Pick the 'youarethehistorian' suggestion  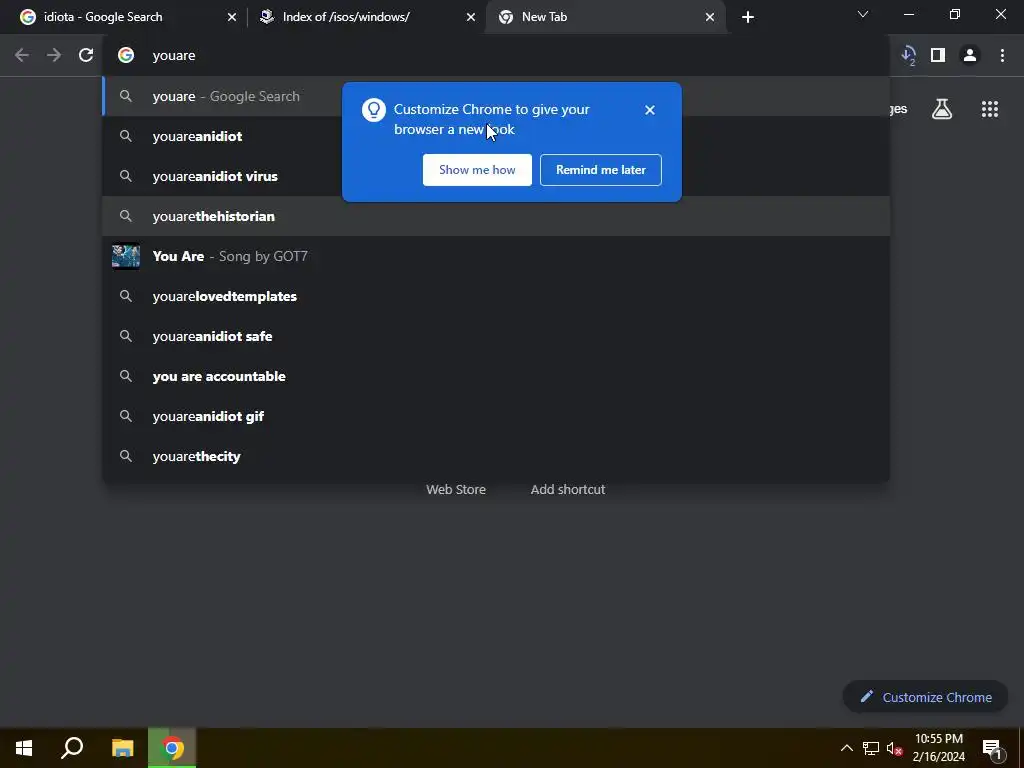click(x=496, y=216)
